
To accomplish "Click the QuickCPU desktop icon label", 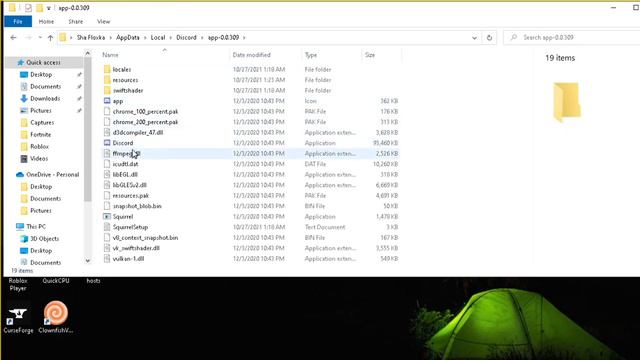I will [56, 281].
